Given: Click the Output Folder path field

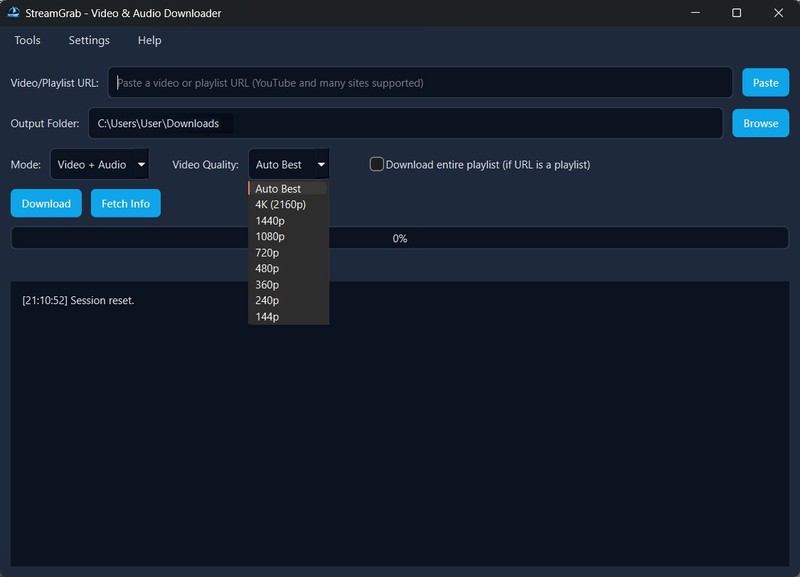Looking at the screenshot, I should tap(406, 123).
